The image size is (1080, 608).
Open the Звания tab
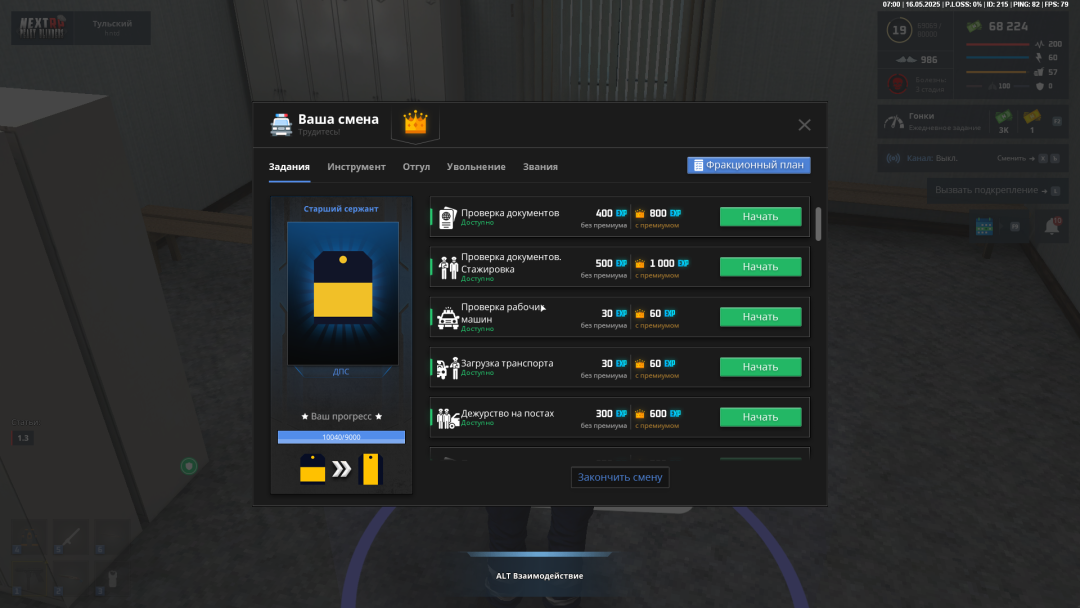(x=540, y=167)
